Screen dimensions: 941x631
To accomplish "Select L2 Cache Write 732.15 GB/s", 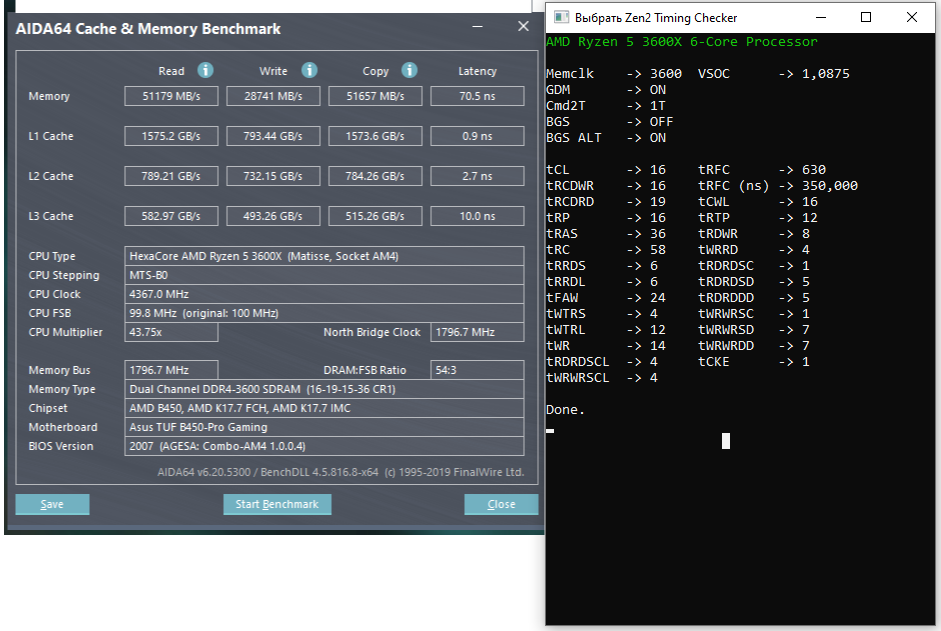I will point(273,176).
